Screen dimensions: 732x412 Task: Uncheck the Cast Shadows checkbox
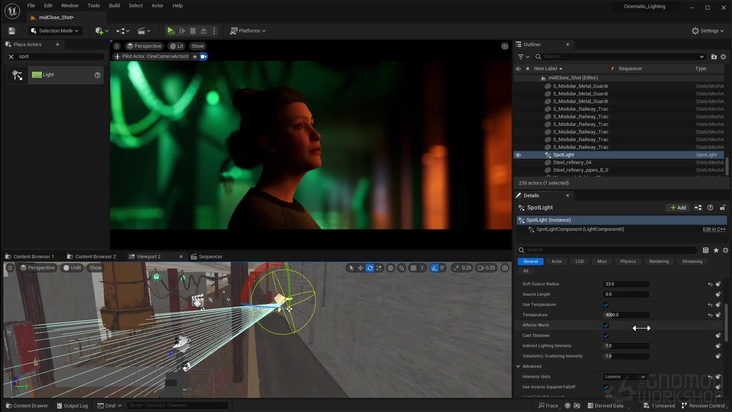click(606, 335)
